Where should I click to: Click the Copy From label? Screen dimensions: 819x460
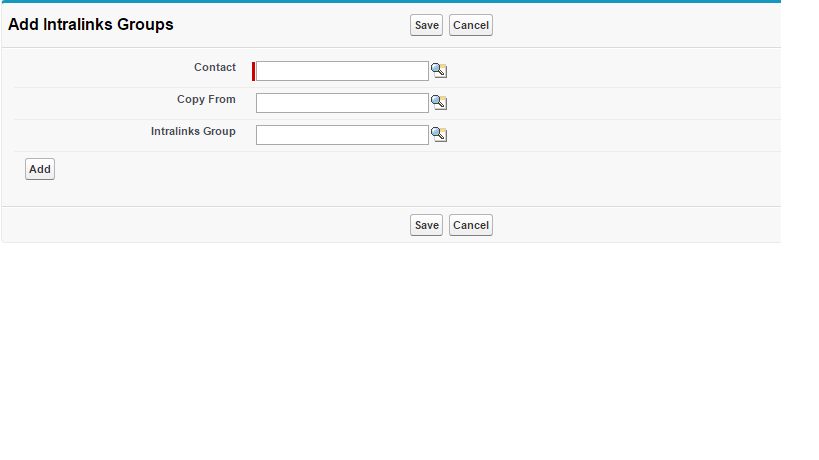click(x=206, y=99)
